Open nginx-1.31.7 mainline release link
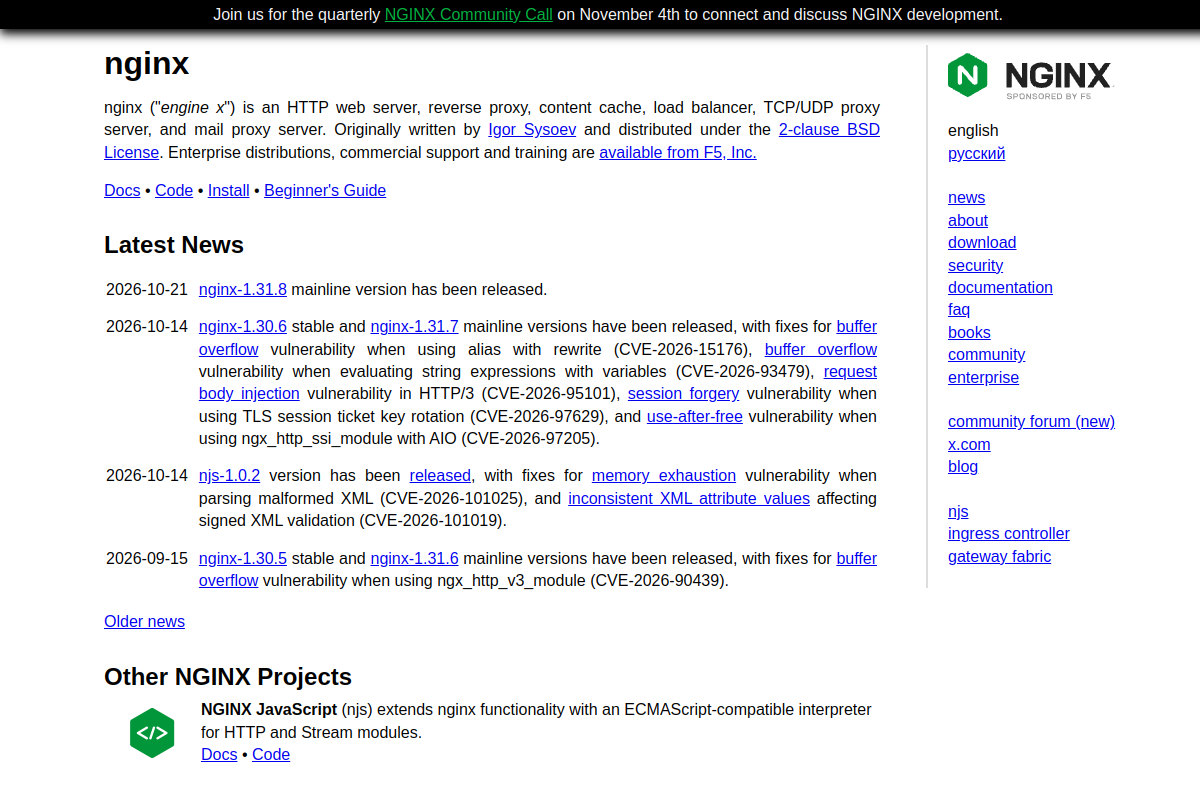1200x800 pixels. tap(414, 326)
